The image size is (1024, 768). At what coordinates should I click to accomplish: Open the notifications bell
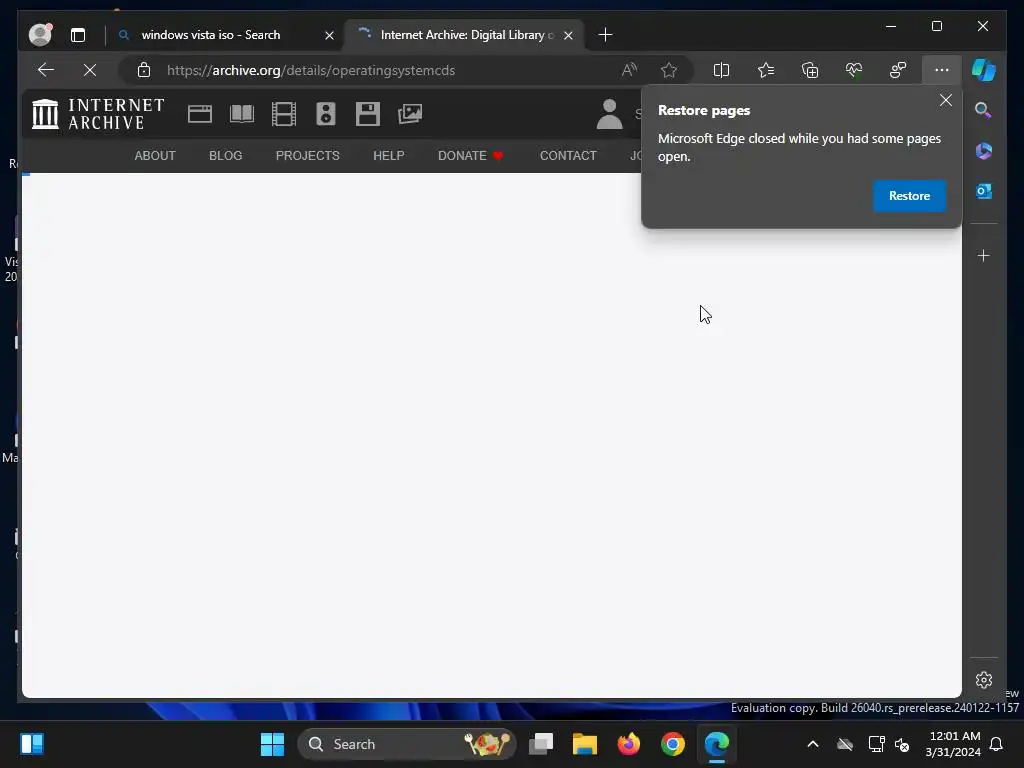coord(997,744)
